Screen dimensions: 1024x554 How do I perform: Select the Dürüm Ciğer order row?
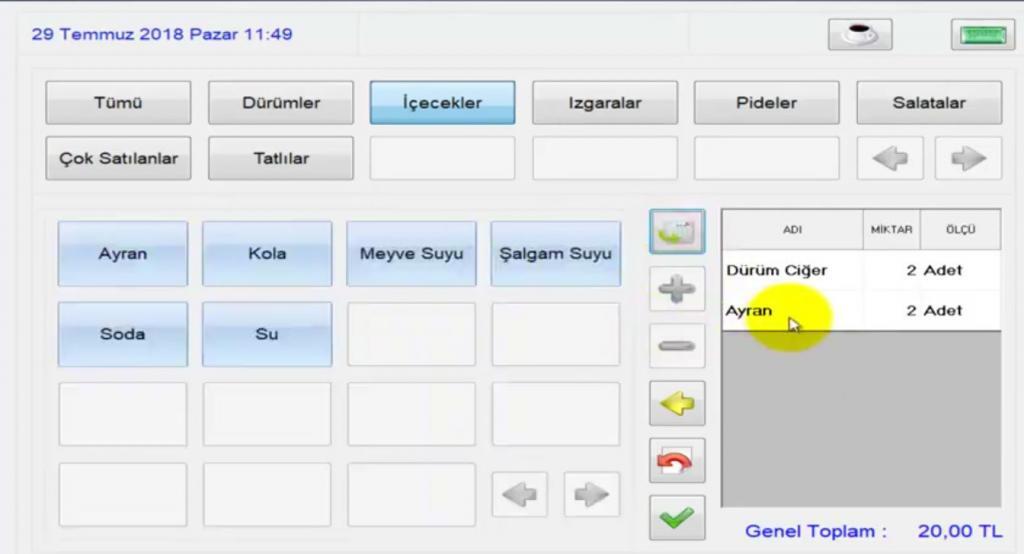coord(861,270)
